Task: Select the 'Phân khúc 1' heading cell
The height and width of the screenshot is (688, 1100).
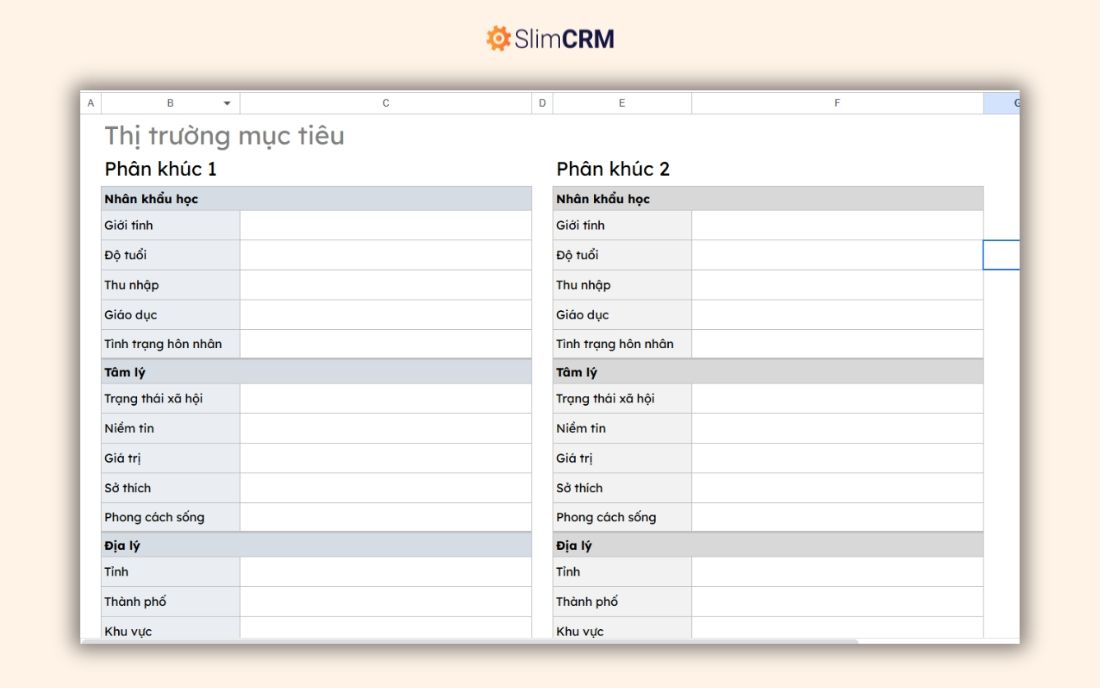Action: coord(161,169)
